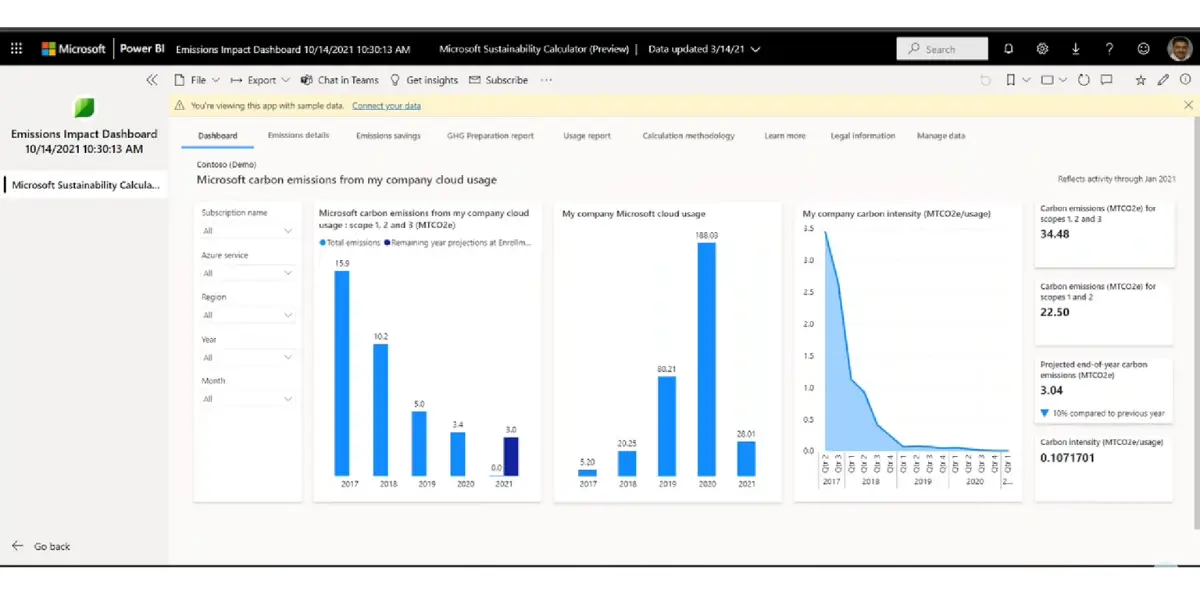Open the Subscription name dropdown
The width and height of the screenshot is (1200, 600).
point(247,231)
